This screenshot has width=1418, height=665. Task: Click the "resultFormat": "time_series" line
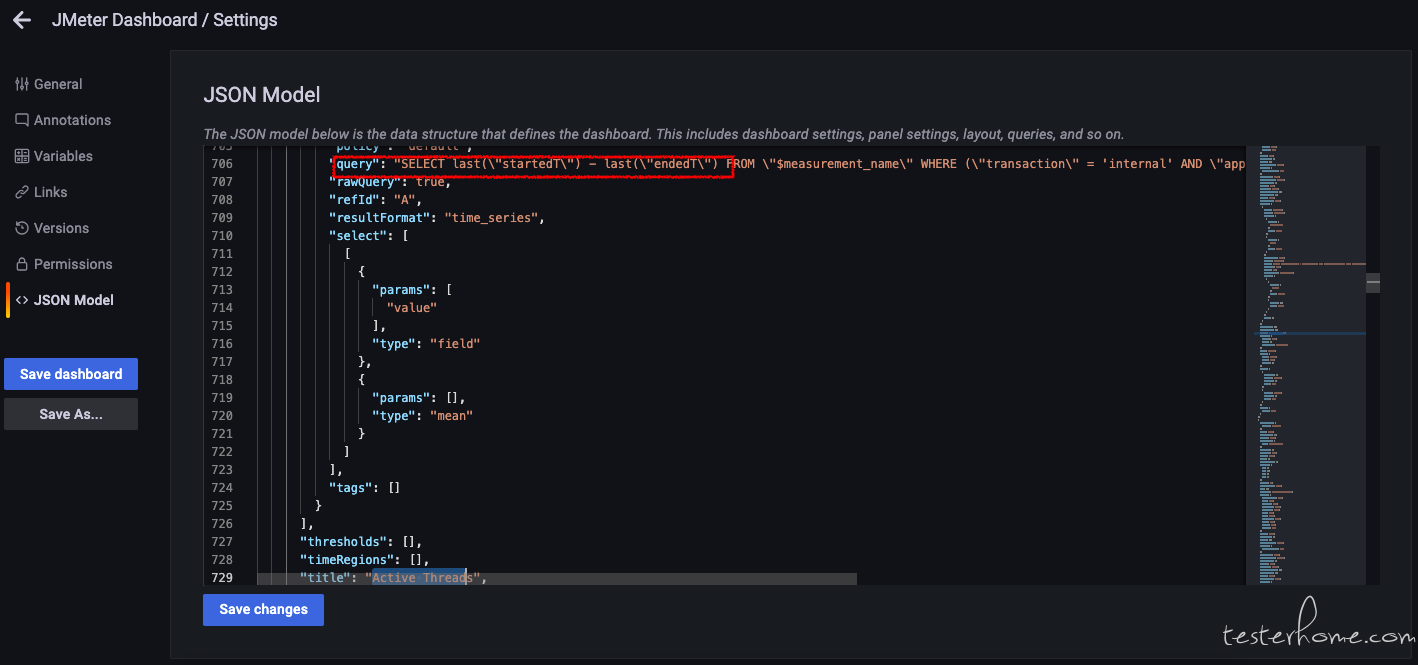pos(436,217)
